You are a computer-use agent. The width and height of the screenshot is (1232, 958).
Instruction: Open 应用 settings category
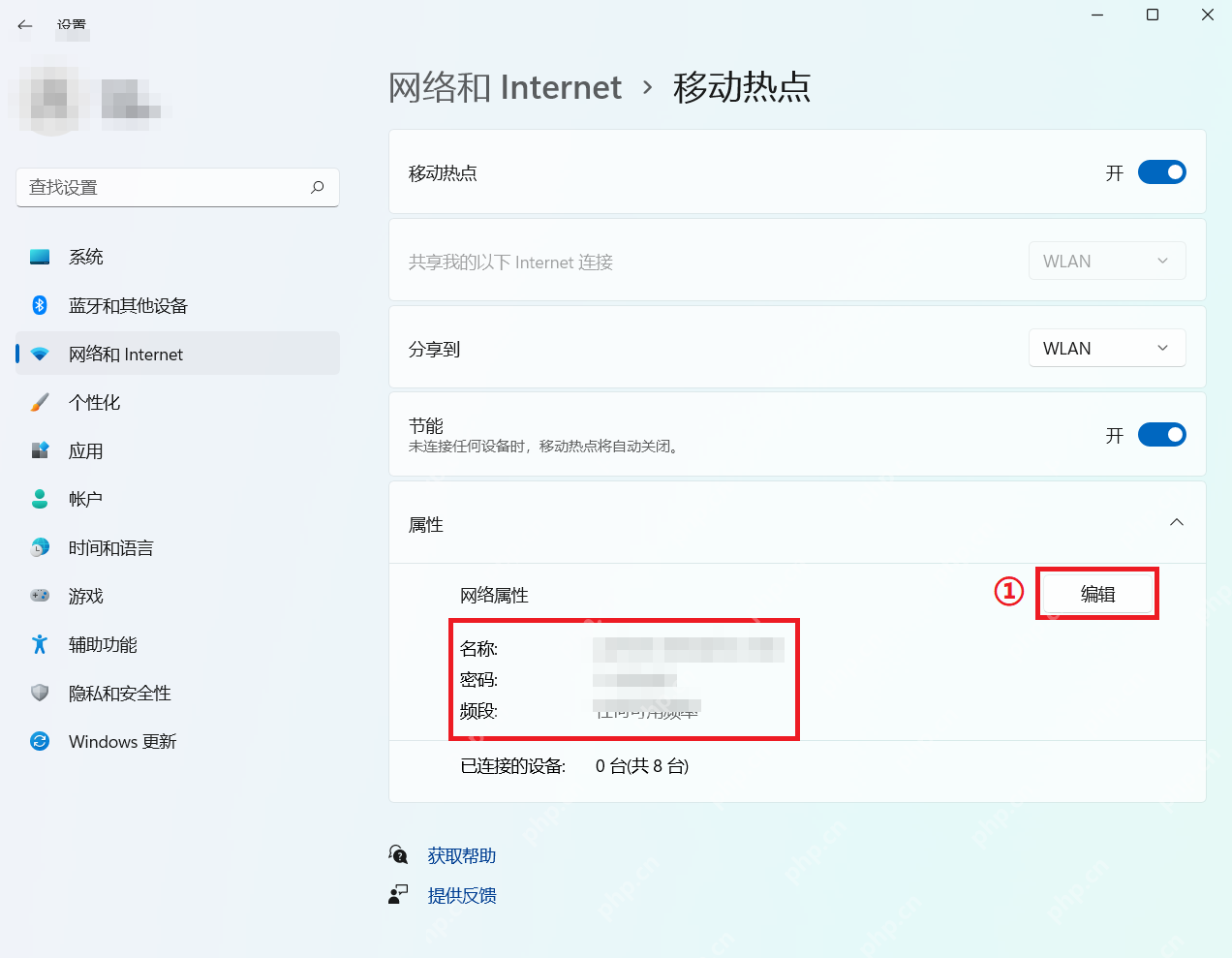click(177, 450)
